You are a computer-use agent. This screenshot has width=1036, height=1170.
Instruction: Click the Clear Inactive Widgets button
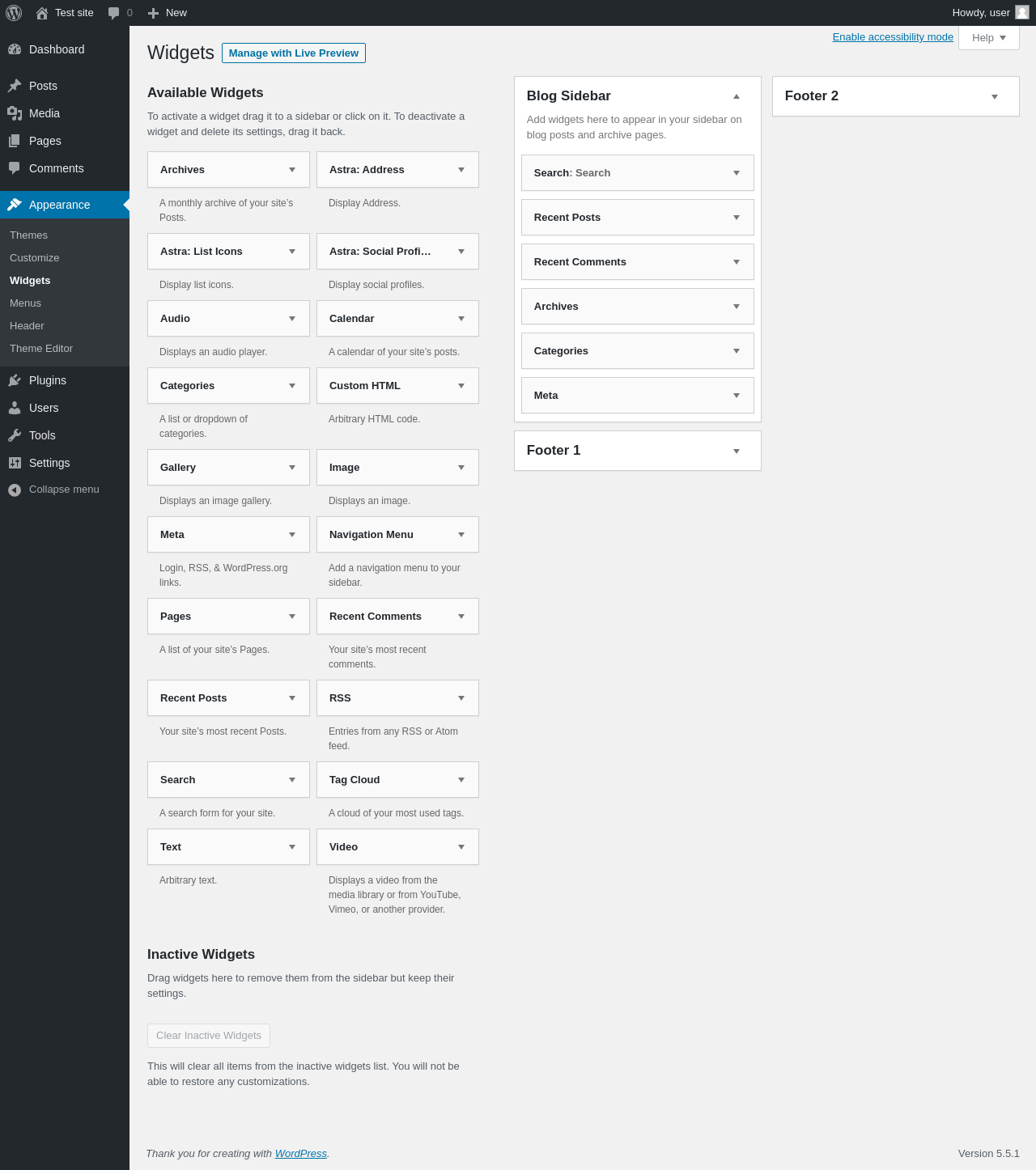pos(209,1036)
